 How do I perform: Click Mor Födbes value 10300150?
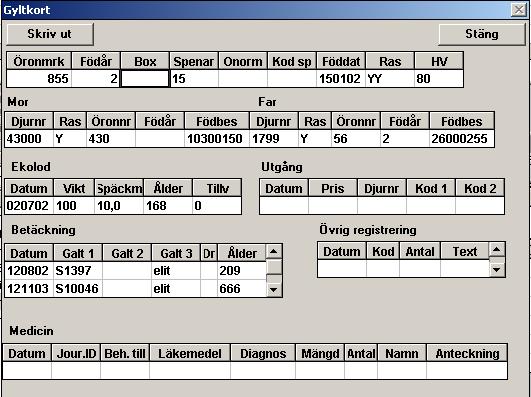coord(217,139)
